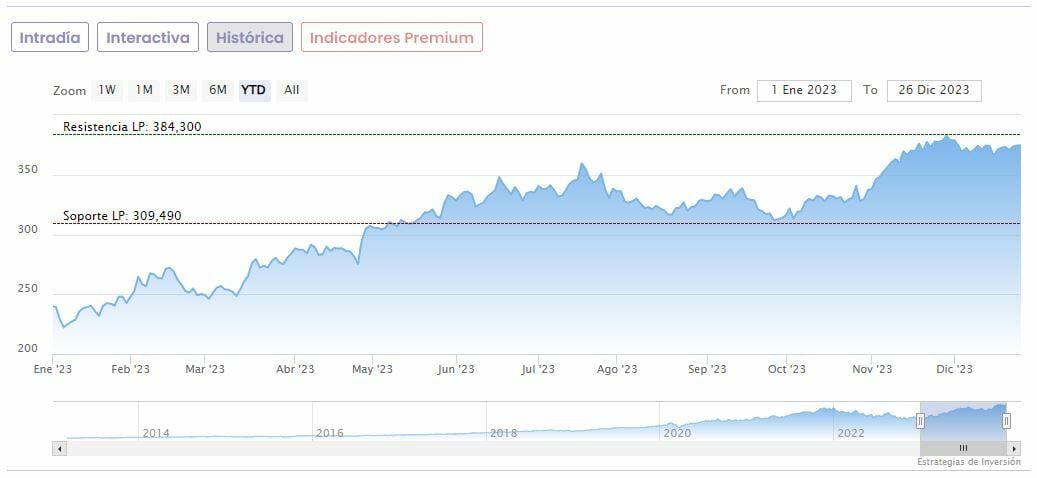Choose the 6M zoom range
This screenshot has height=478, width=1037.
tap(218, 90)
